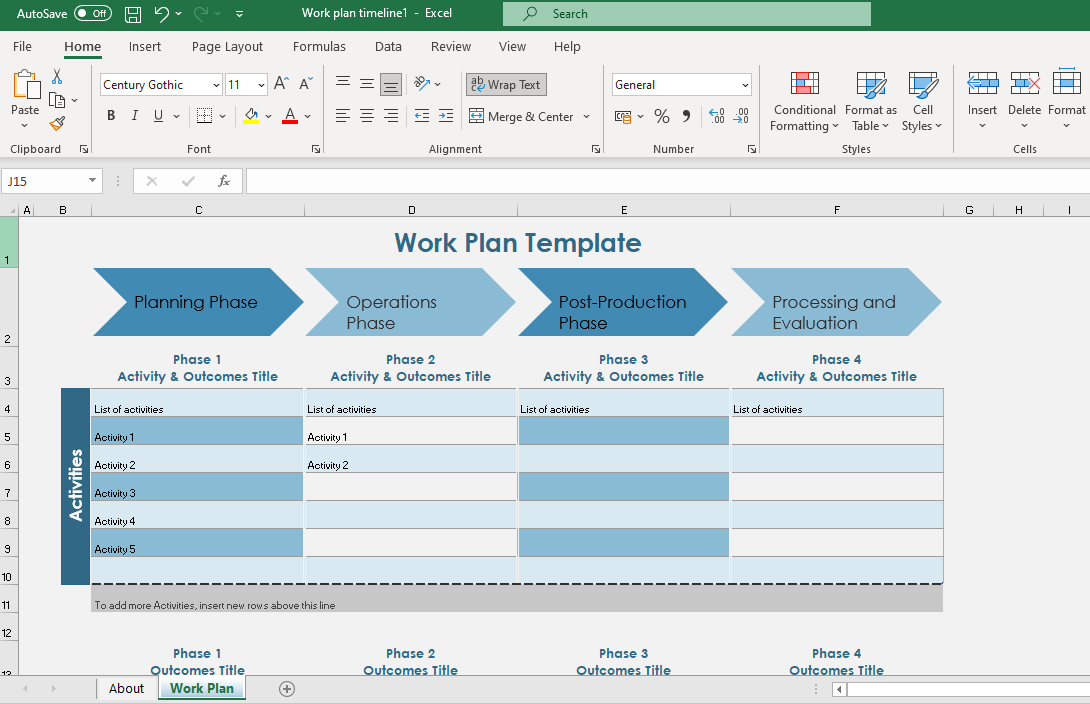Open Format as Table menu
Viewport: 1090px width, 704px height.
(870, 101)
